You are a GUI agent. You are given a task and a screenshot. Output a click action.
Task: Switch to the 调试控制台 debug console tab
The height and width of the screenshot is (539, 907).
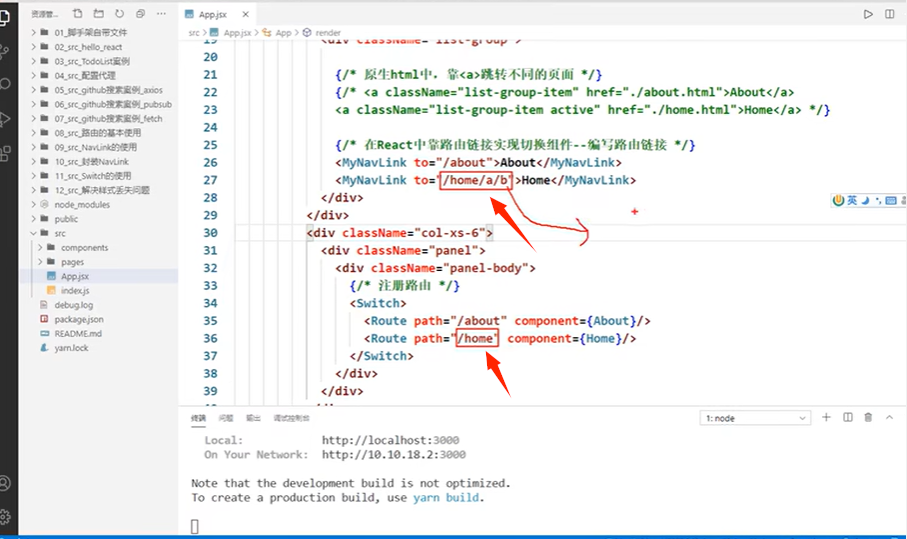pyautogui.click(x=292, y=418)
